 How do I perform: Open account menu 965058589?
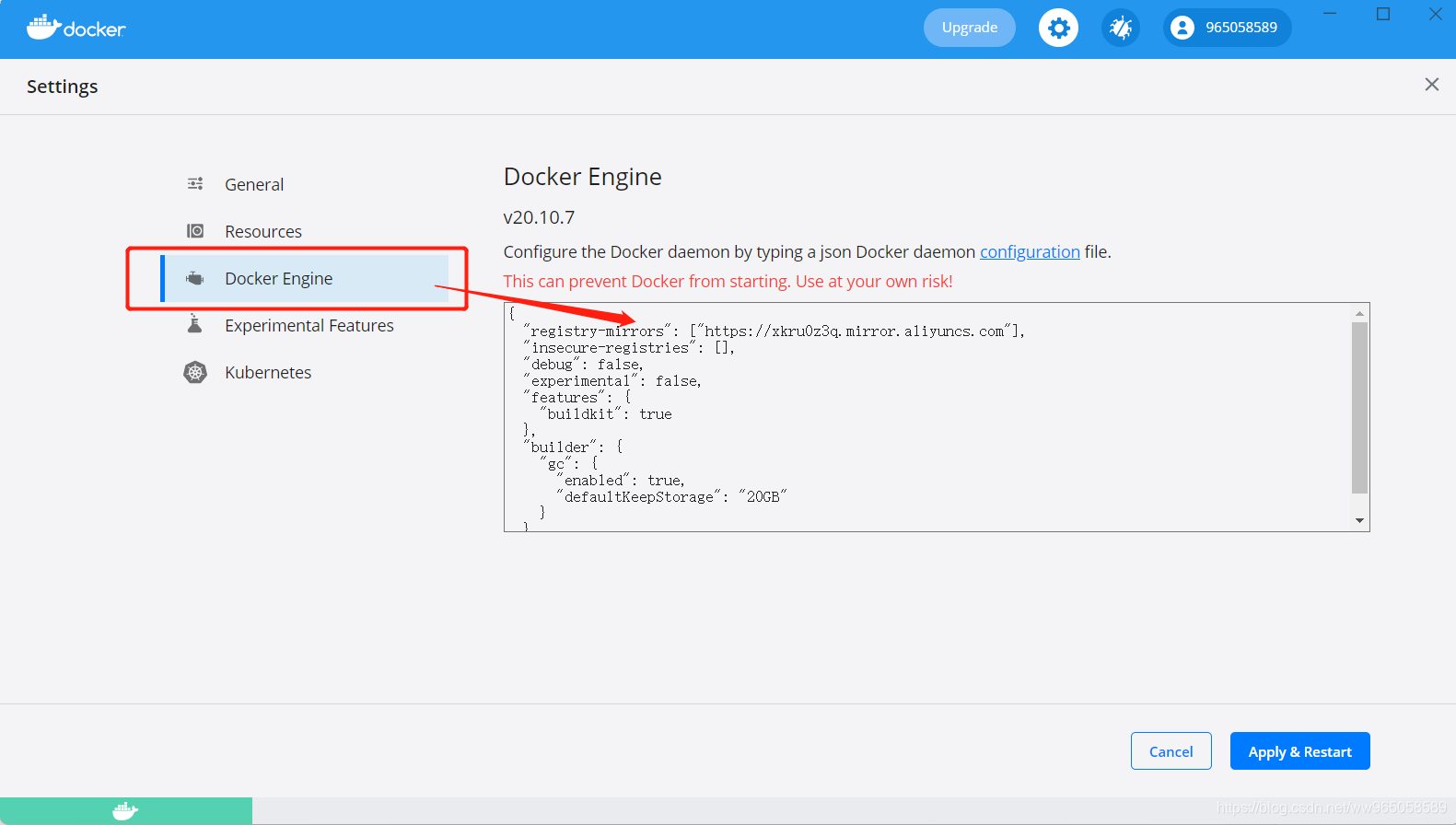click(x=1228, y=28)
